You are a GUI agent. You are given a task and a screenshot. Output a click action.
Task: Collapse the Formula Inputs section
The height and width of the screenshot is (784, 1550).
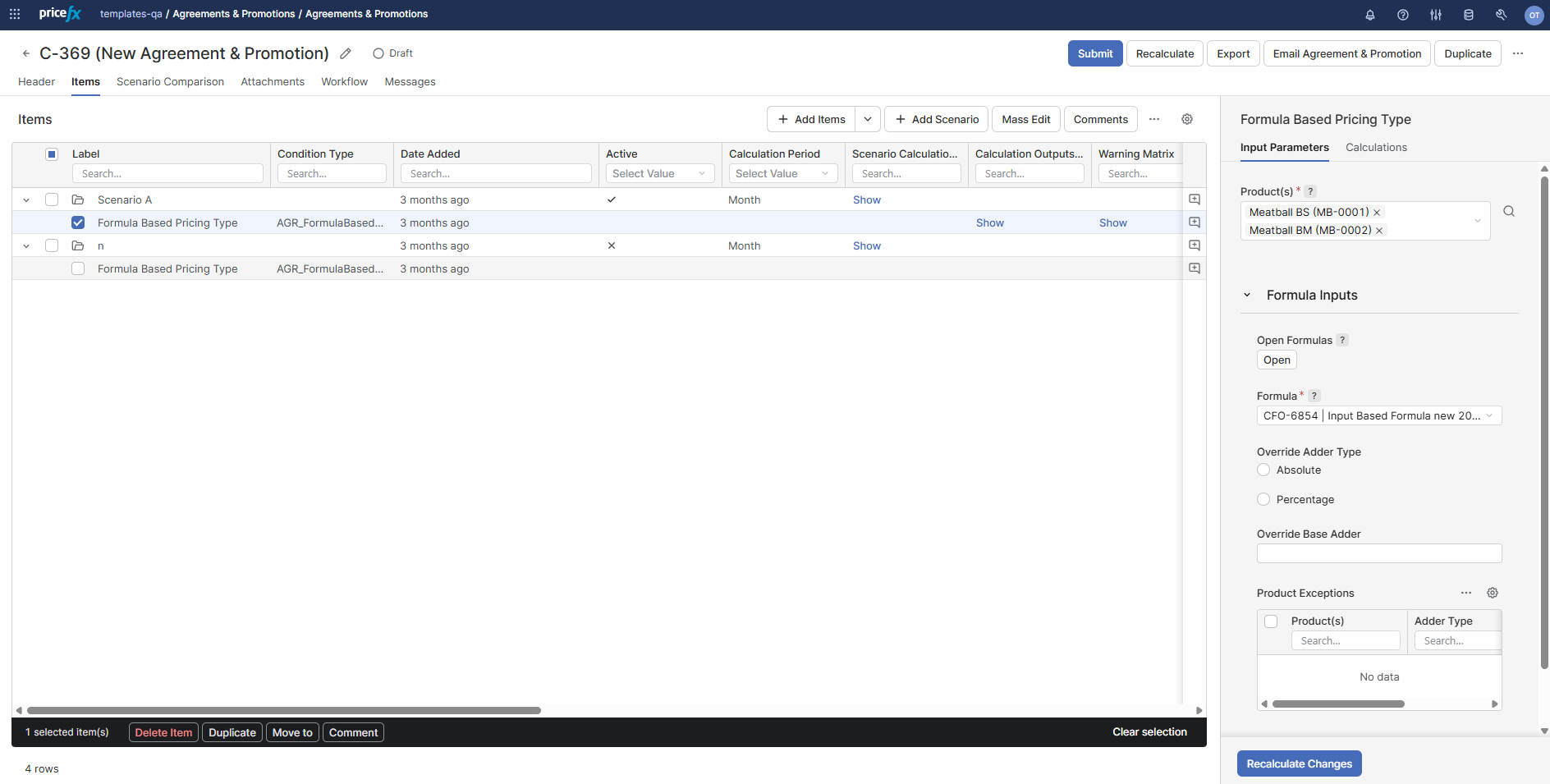click(x=1247, y=296)
